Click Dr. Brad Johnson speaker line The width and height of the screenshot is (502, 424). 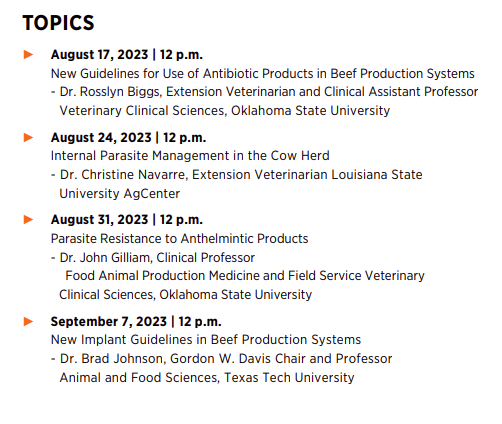click(221, 359)
